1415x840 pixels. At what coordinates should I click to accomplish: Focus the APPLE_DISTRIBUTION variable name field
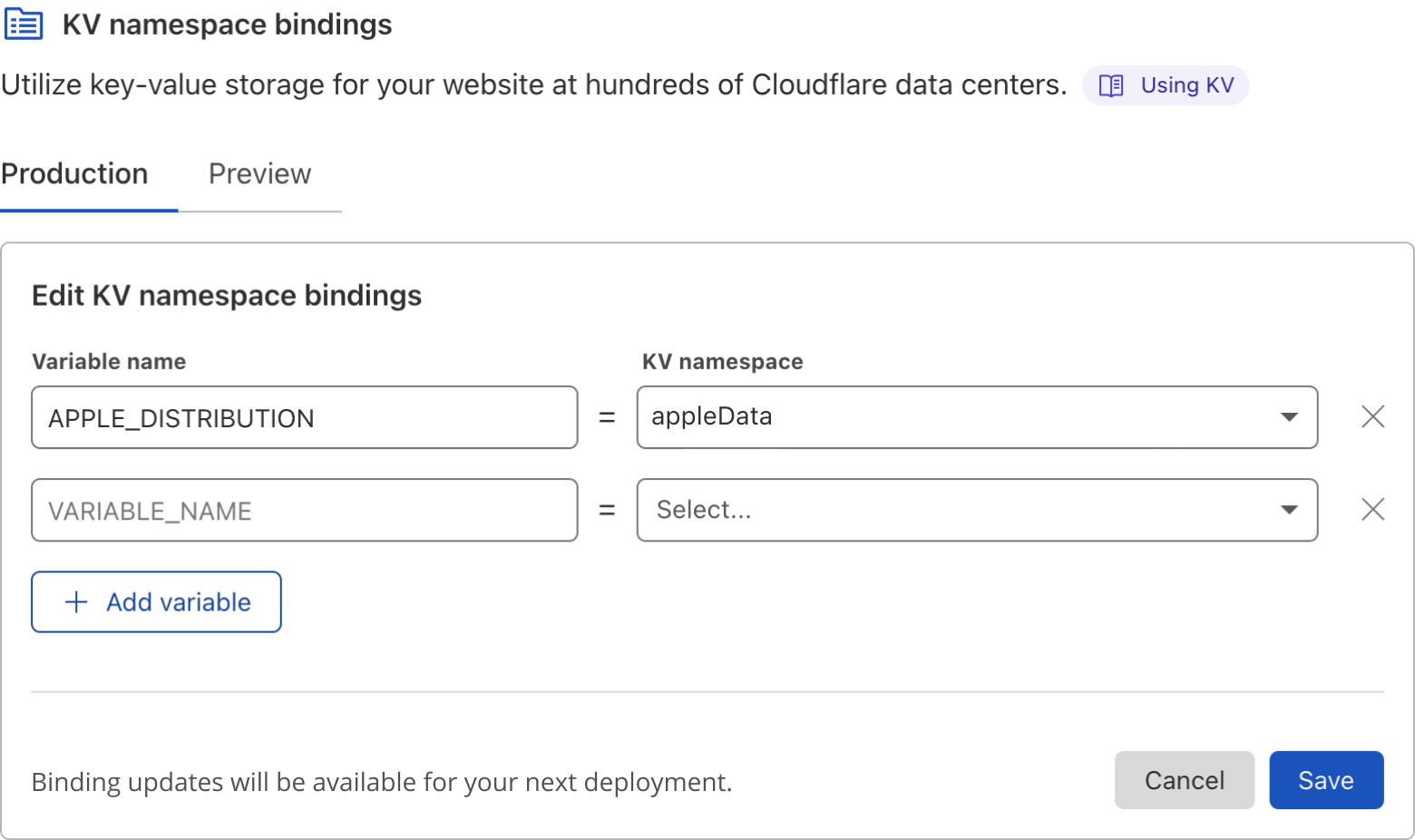coord(304,418)
